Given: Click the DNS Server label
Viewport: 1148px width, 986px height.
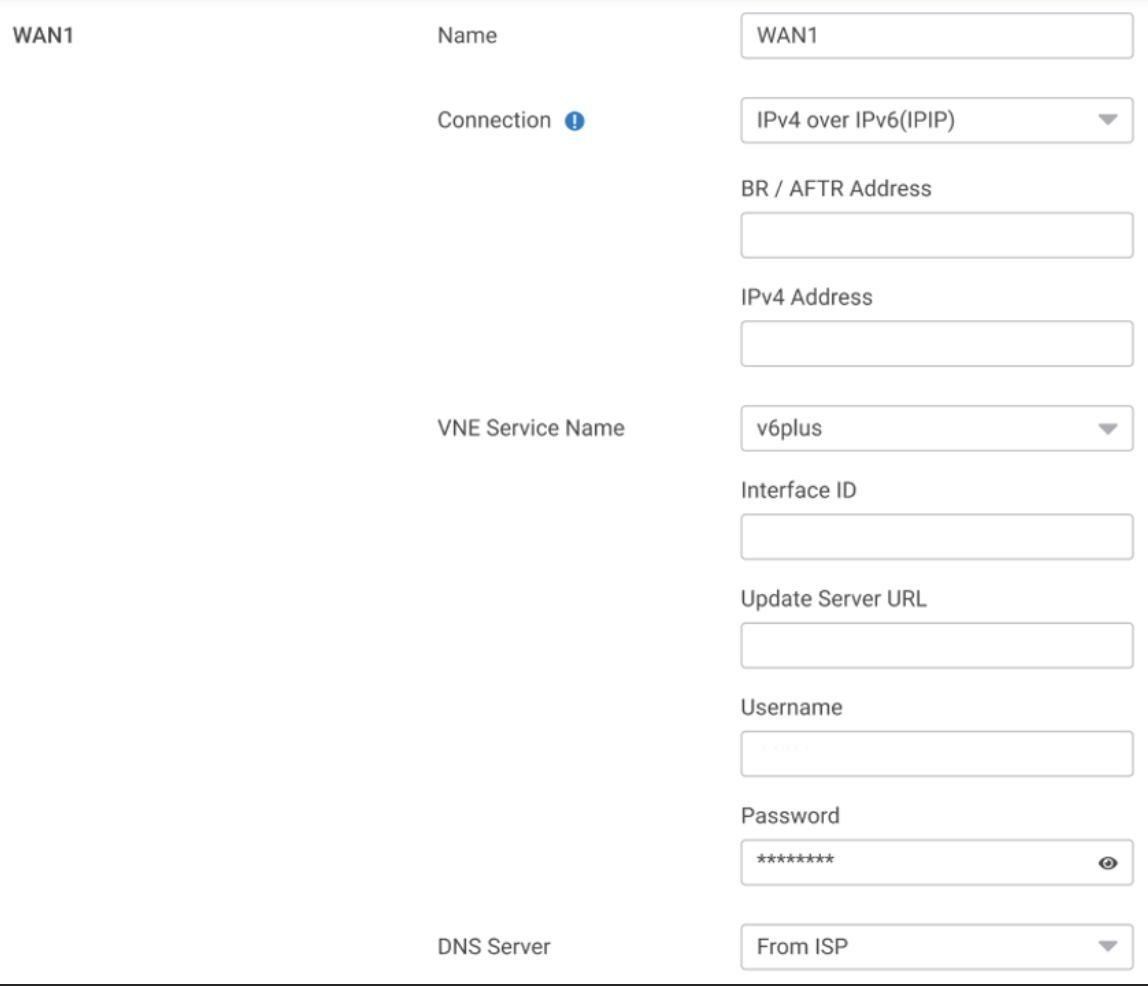Looking at the screenshot, I should pyautogui.click(x=494, y=946).
